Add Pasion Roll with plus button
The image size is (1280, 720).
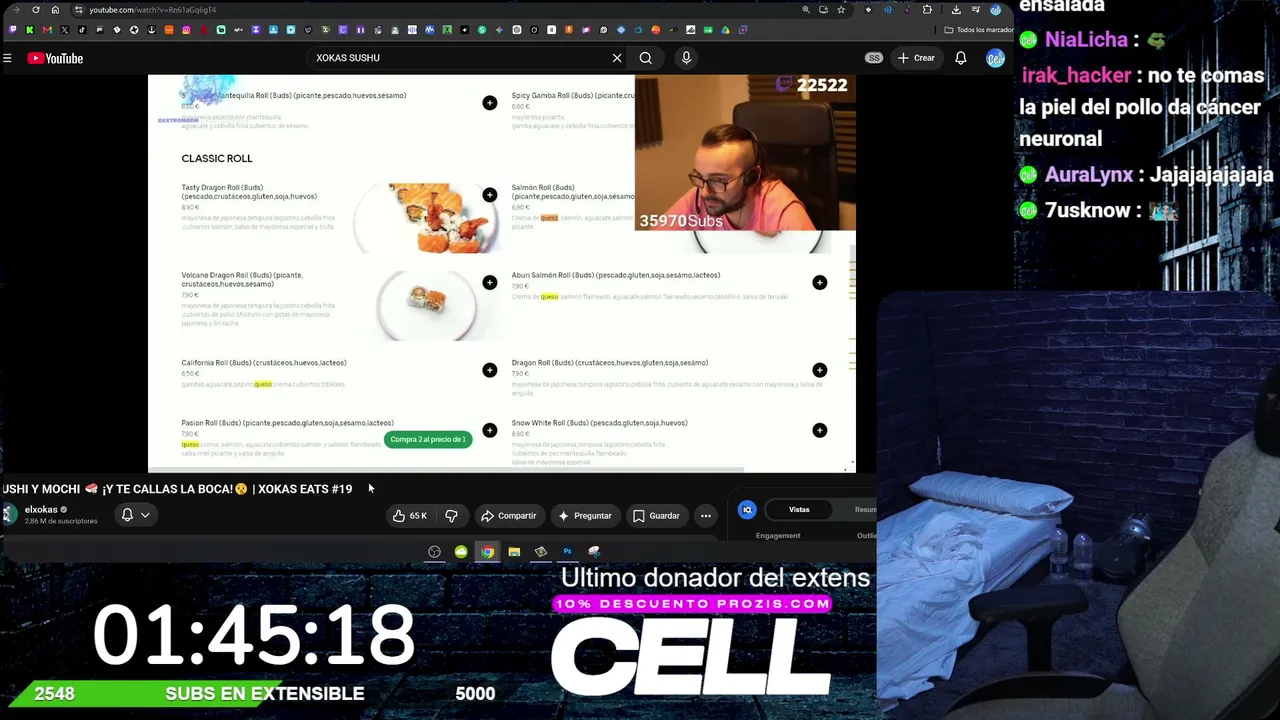pyautogui.click(x=489, y=430)
